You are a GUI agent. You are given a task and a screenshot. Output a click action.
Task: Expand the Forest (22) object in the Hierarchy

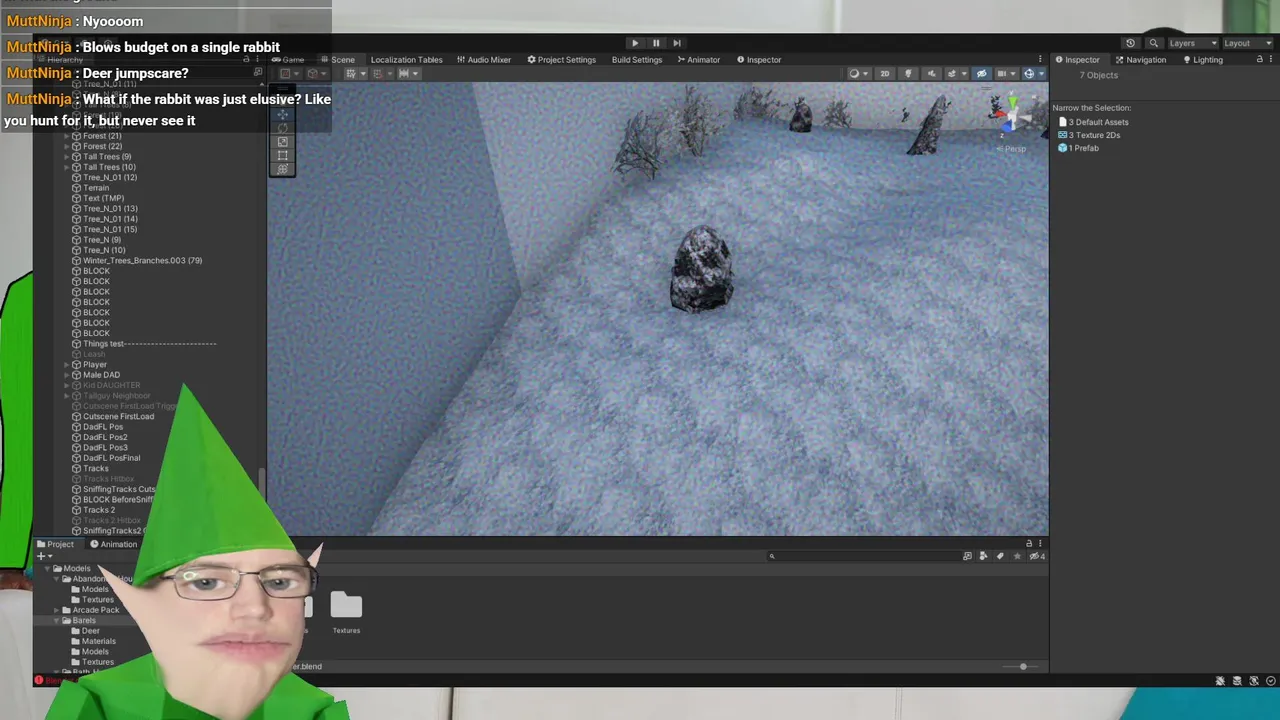[67, 146]
